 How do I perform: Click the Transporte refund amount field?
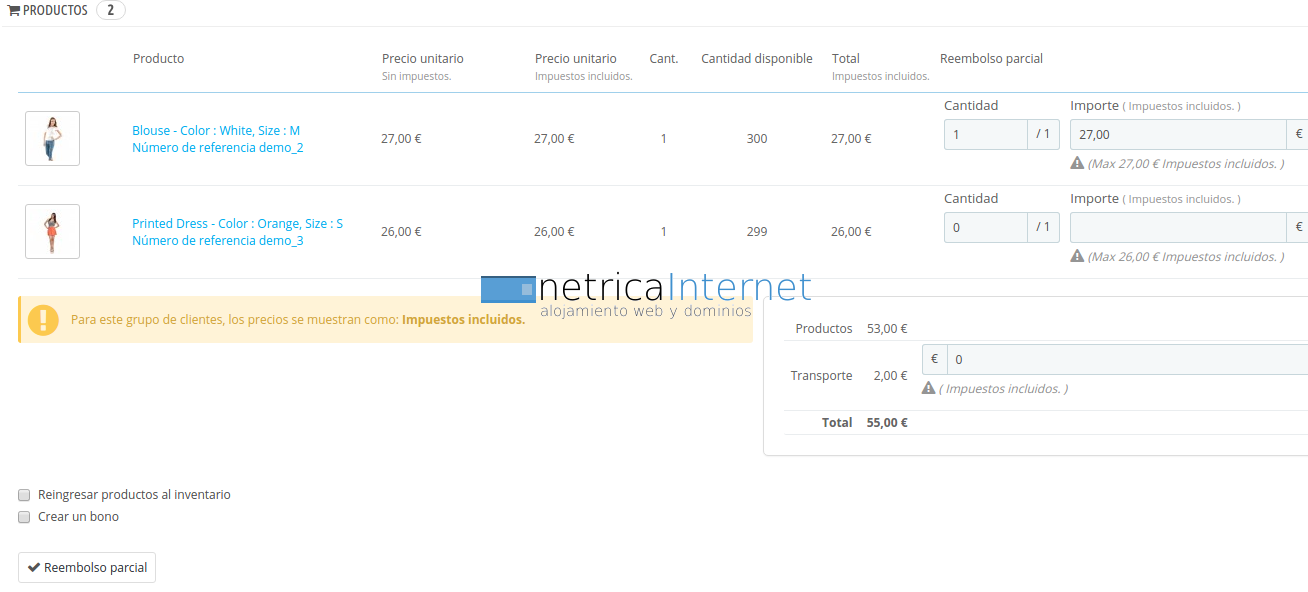coord(1127,360)
